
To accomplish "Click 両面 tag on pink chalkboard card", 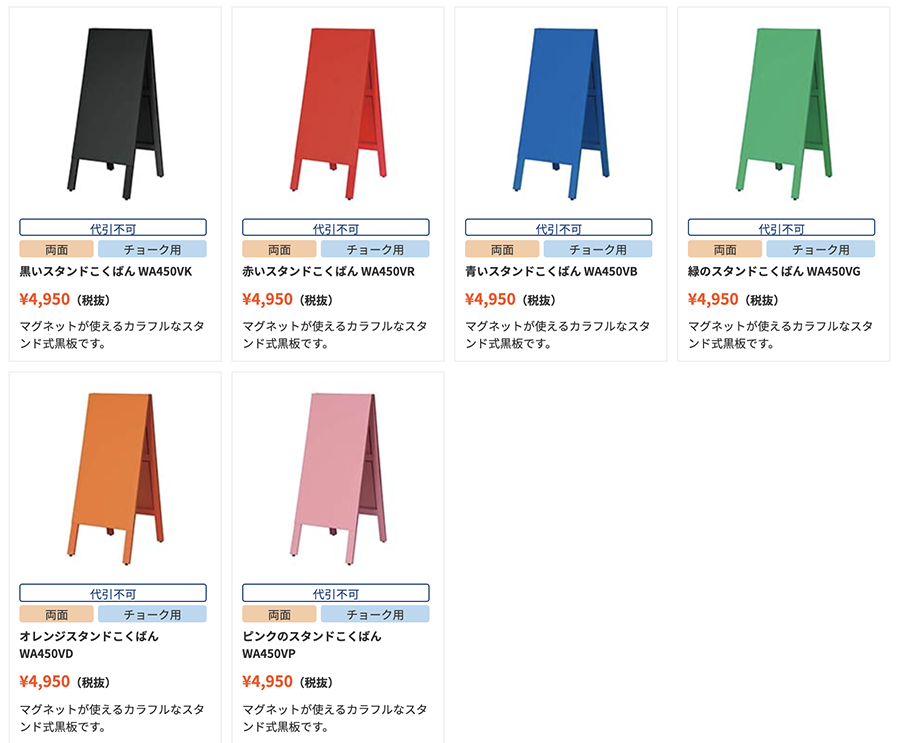I will (x=279, y=614).
